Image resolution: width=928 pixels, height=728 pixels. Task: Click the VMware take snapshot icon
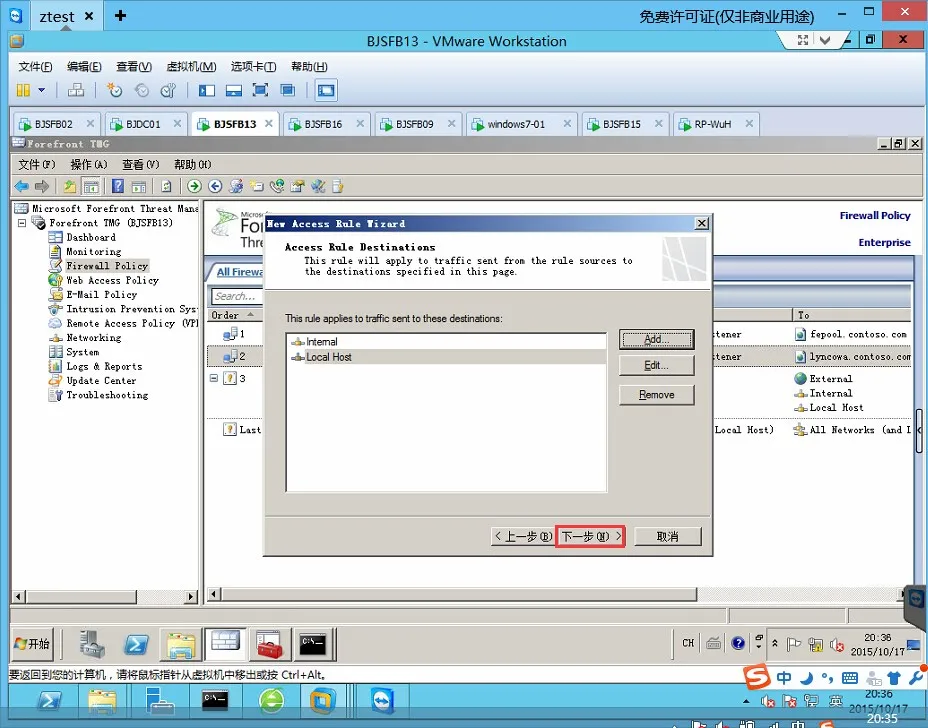click(114, 90)
